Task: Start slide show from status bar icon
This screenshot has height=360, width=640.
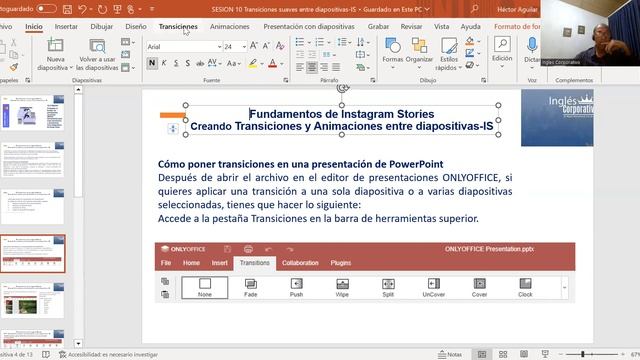Action: 545,354
